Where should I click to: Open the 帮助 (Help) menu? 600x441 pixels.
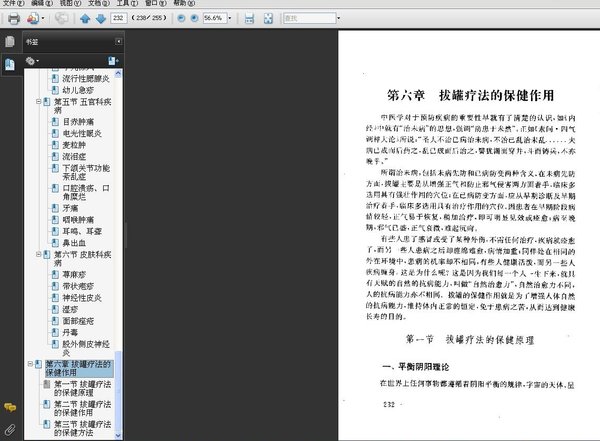184,3
